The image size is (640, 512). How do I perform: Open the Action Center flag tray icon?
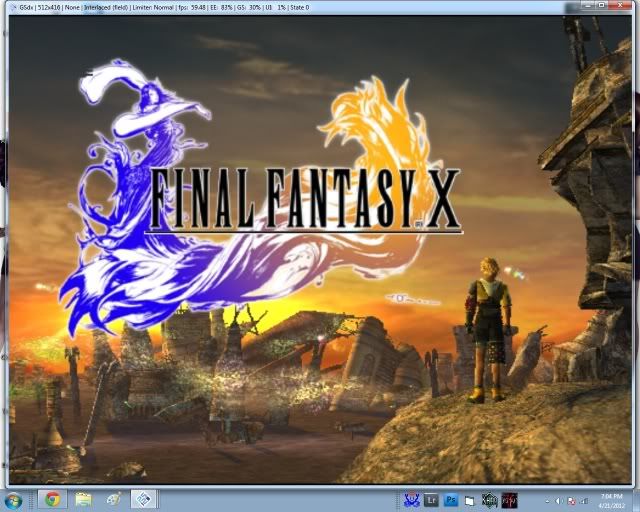[x=572, y=501]
